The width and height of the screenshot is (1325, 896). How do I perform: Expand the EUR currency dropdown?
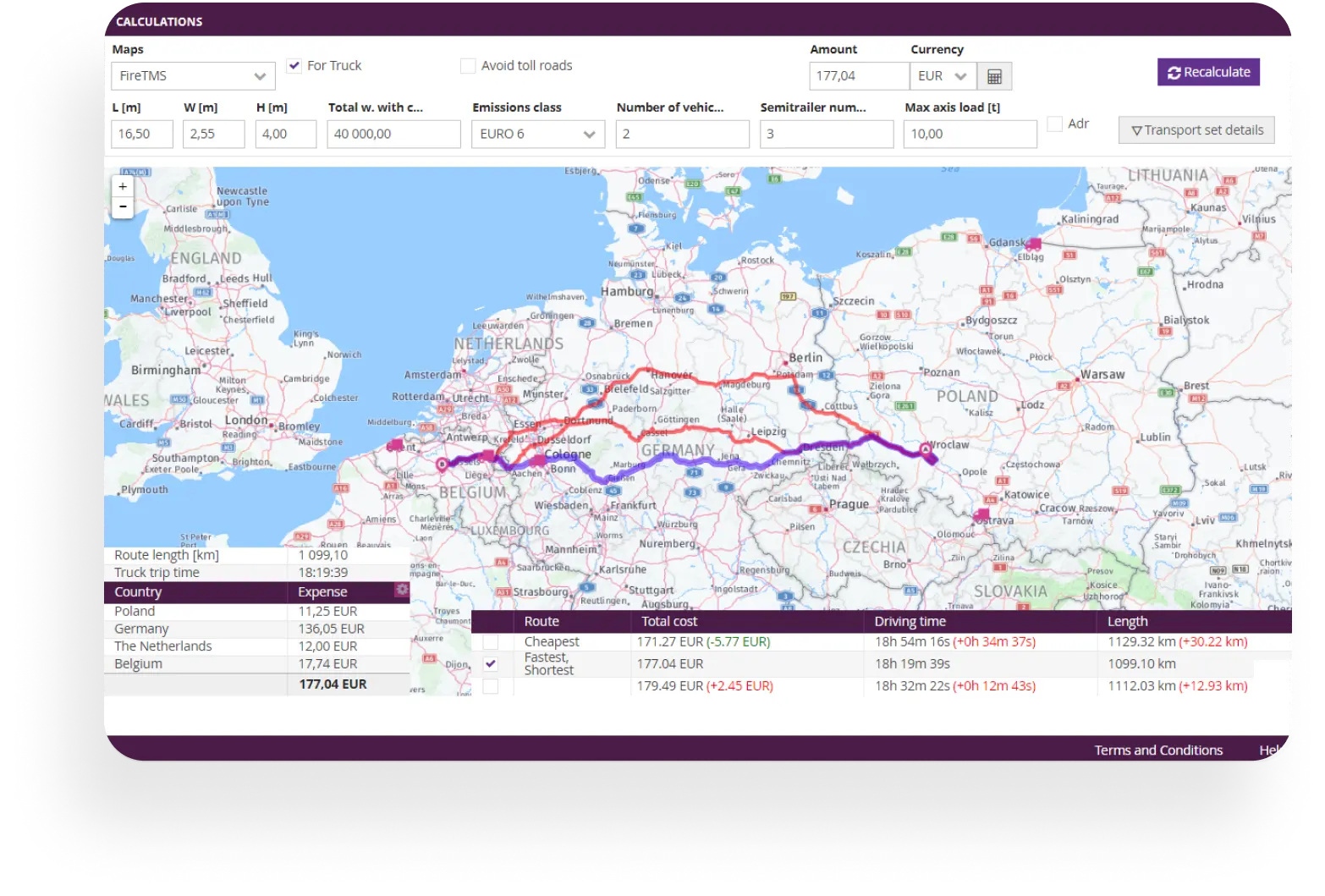943,76
